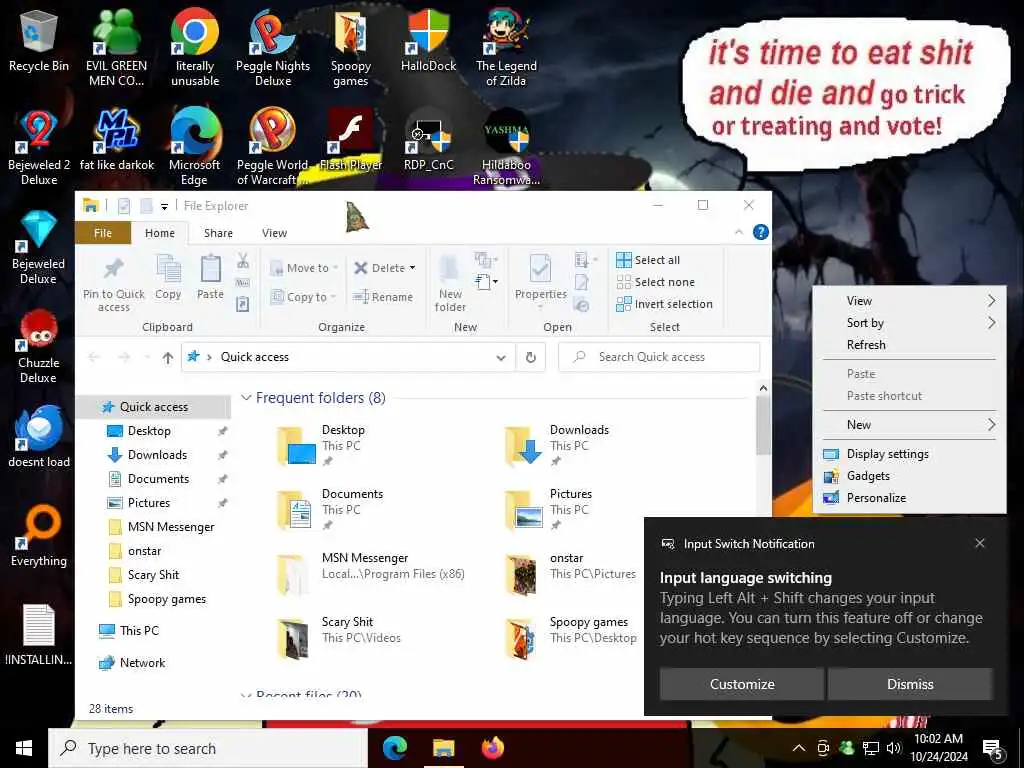Close the Input Switch Notification
The width and height of the screenshot is (1024, 768).
[x=980, y=543]
